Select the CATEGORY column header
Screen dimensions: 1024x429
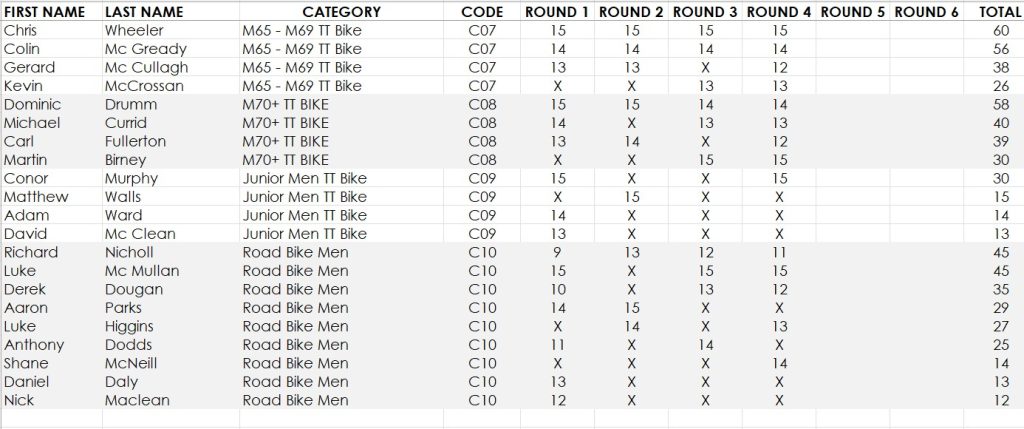point(341,12)
